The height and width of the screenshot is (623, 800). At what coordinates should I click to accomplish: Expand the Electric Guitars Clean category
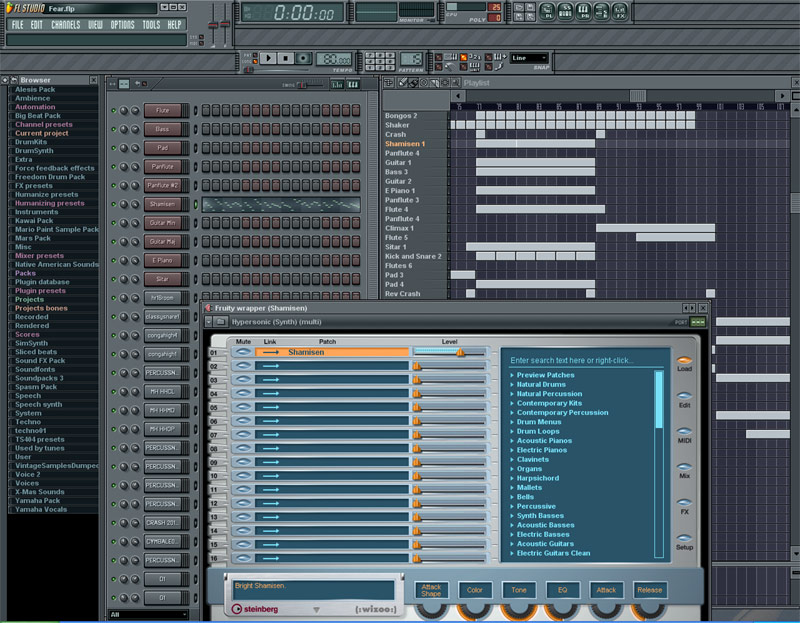(x=551, y=553)
